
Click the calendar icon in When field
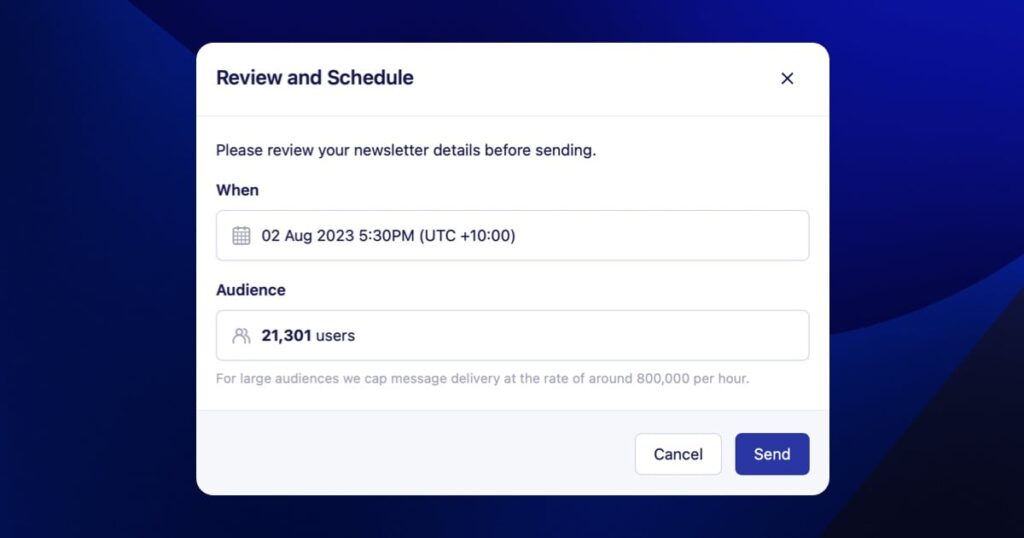pyautogui.click(x=241, y=236)
